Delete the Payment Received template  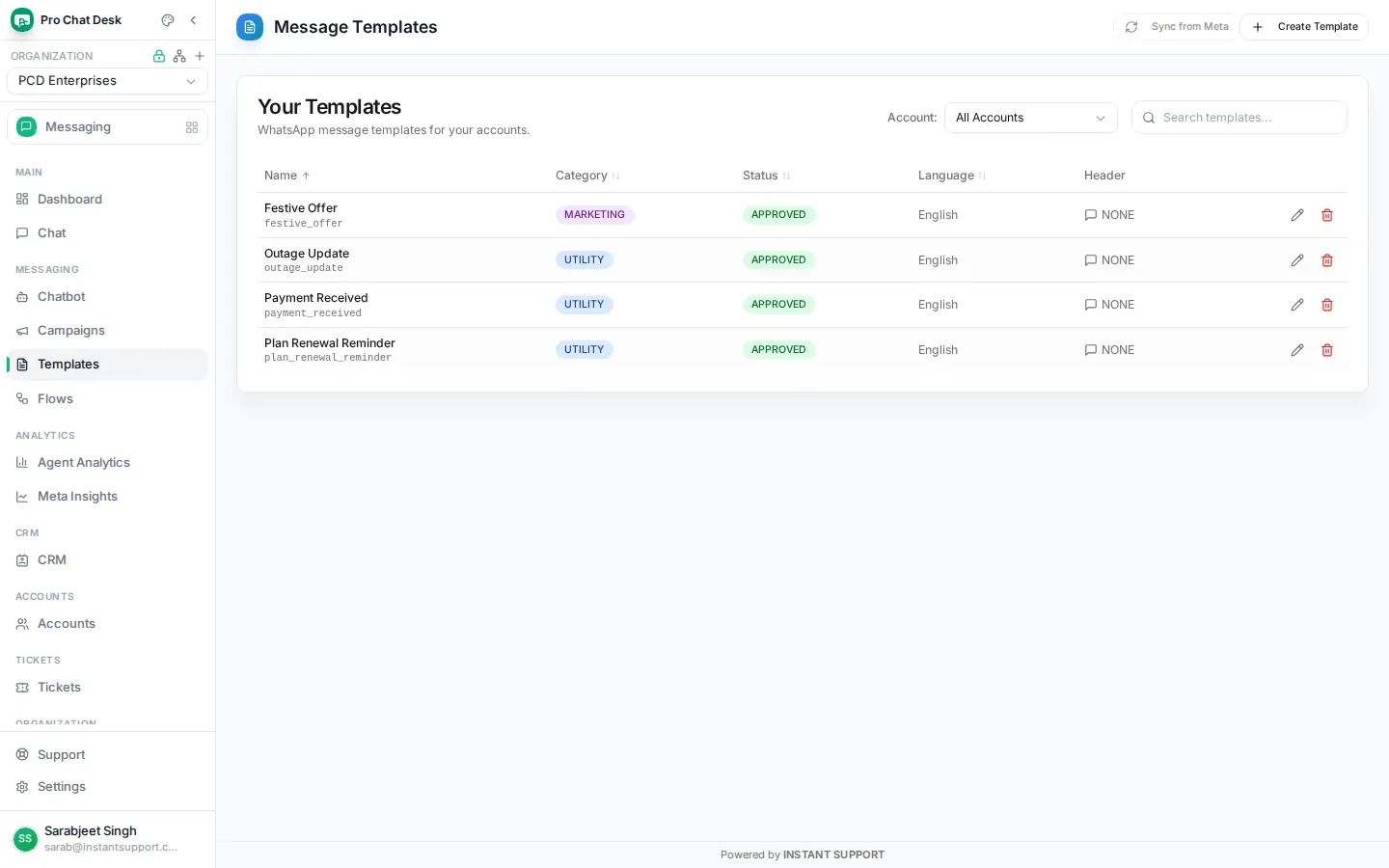click(x=1327, y=305)
